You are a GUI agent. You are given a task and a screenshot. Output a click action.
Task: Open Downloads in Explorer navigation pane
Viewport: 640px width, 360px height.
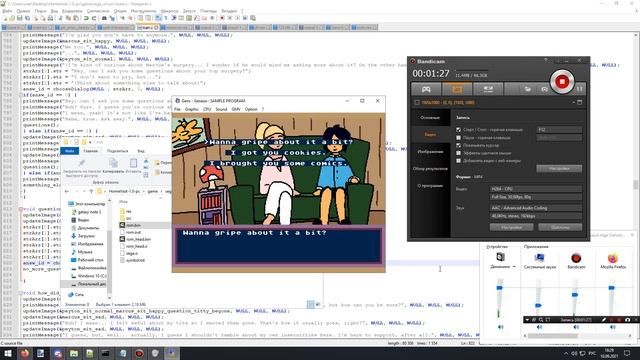click(83, 236)
